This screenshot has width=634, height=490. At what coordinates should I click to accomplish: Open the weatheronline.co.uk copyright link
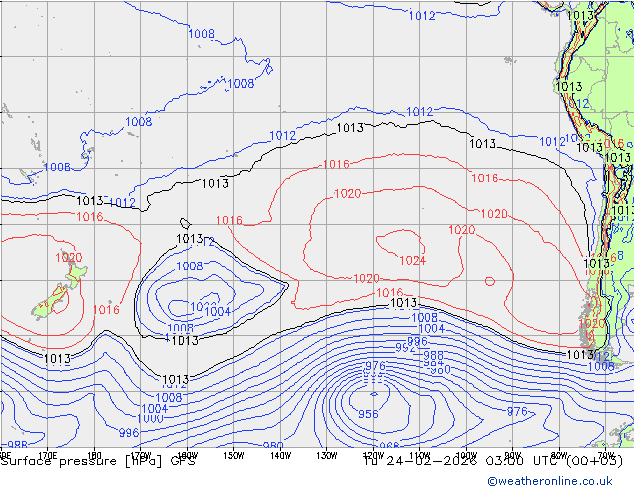(549, 481)
